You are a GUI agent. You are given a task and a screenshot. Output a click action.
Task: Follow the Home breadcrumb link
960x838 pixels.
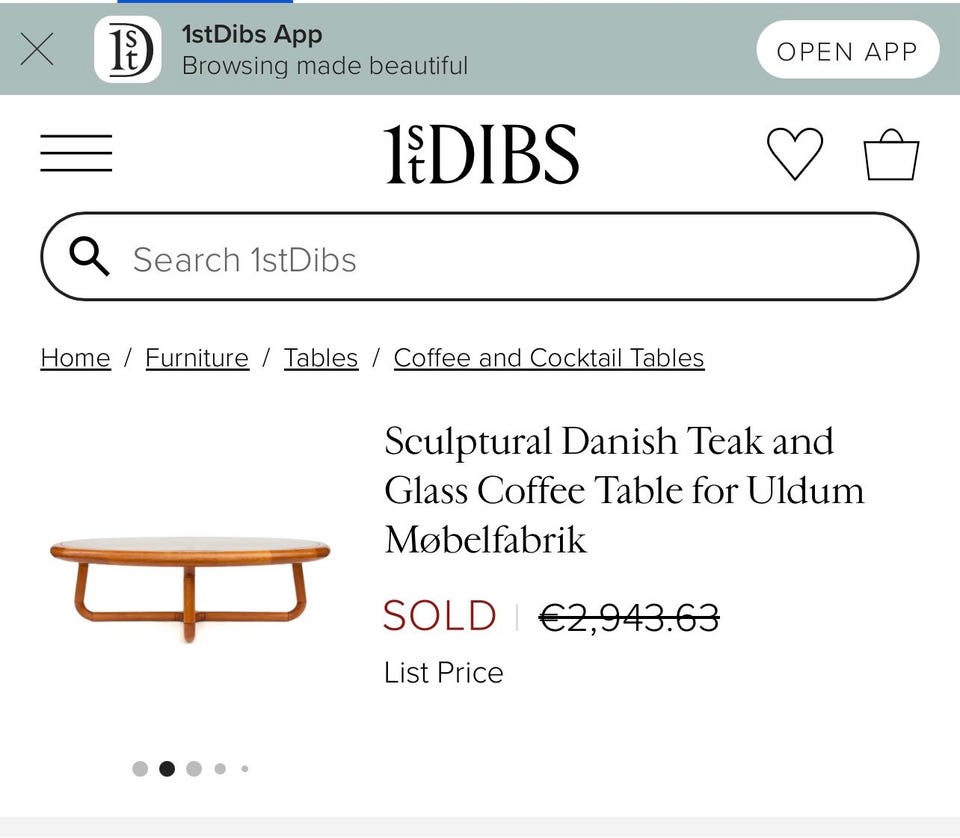75,358
